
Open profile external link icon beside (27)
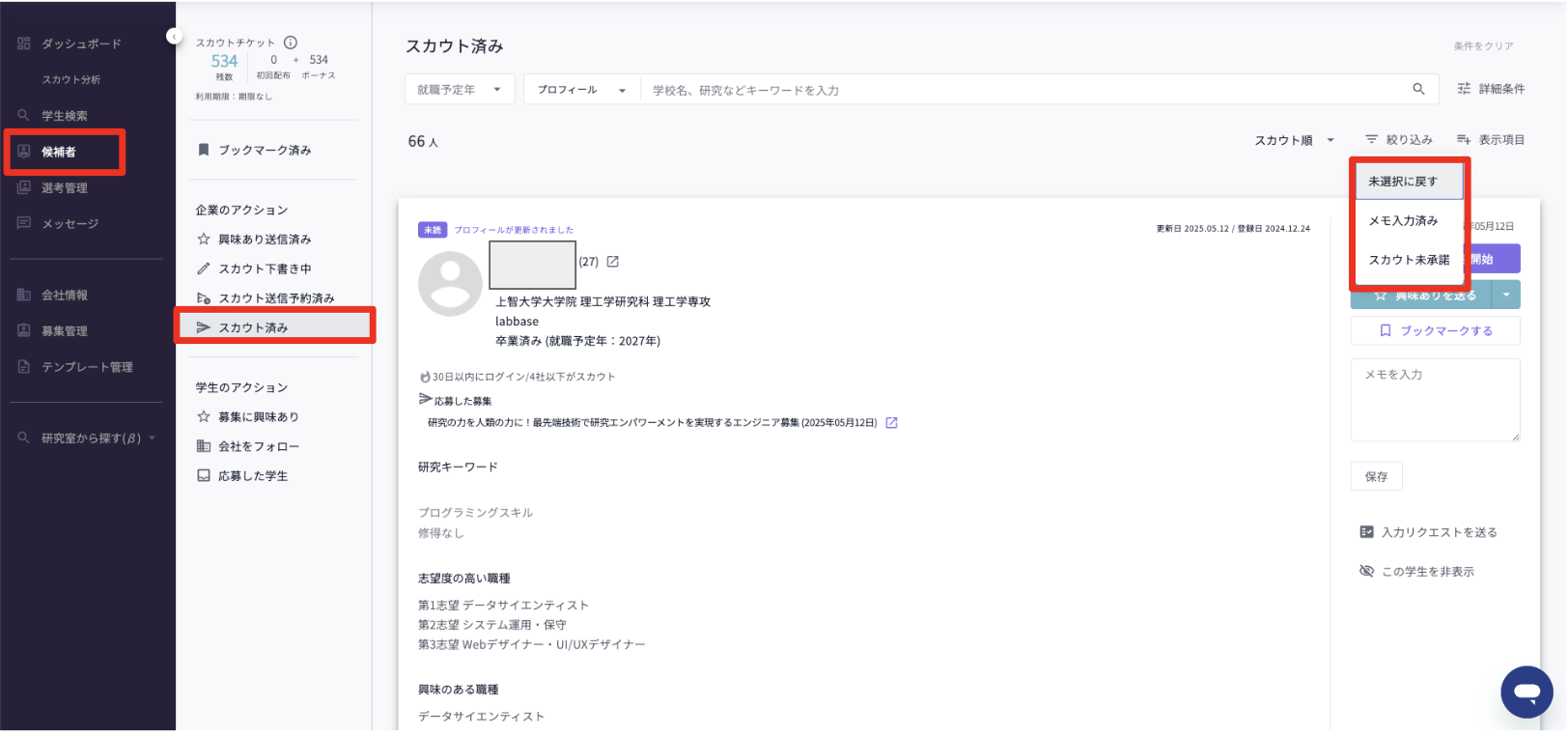point(612,262)
